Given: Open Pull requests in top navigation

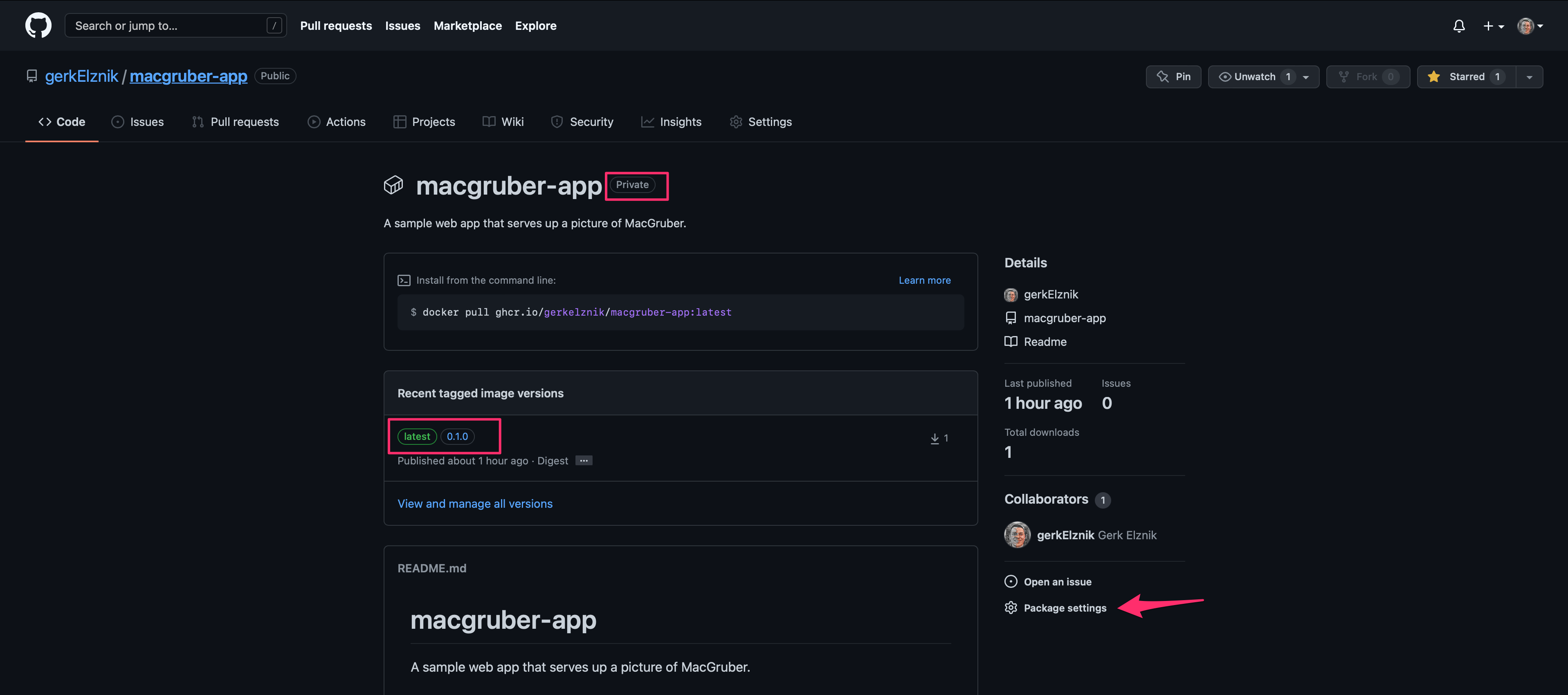Looking at the screenshot, I should pyautogui.click(x=336, y=26).
